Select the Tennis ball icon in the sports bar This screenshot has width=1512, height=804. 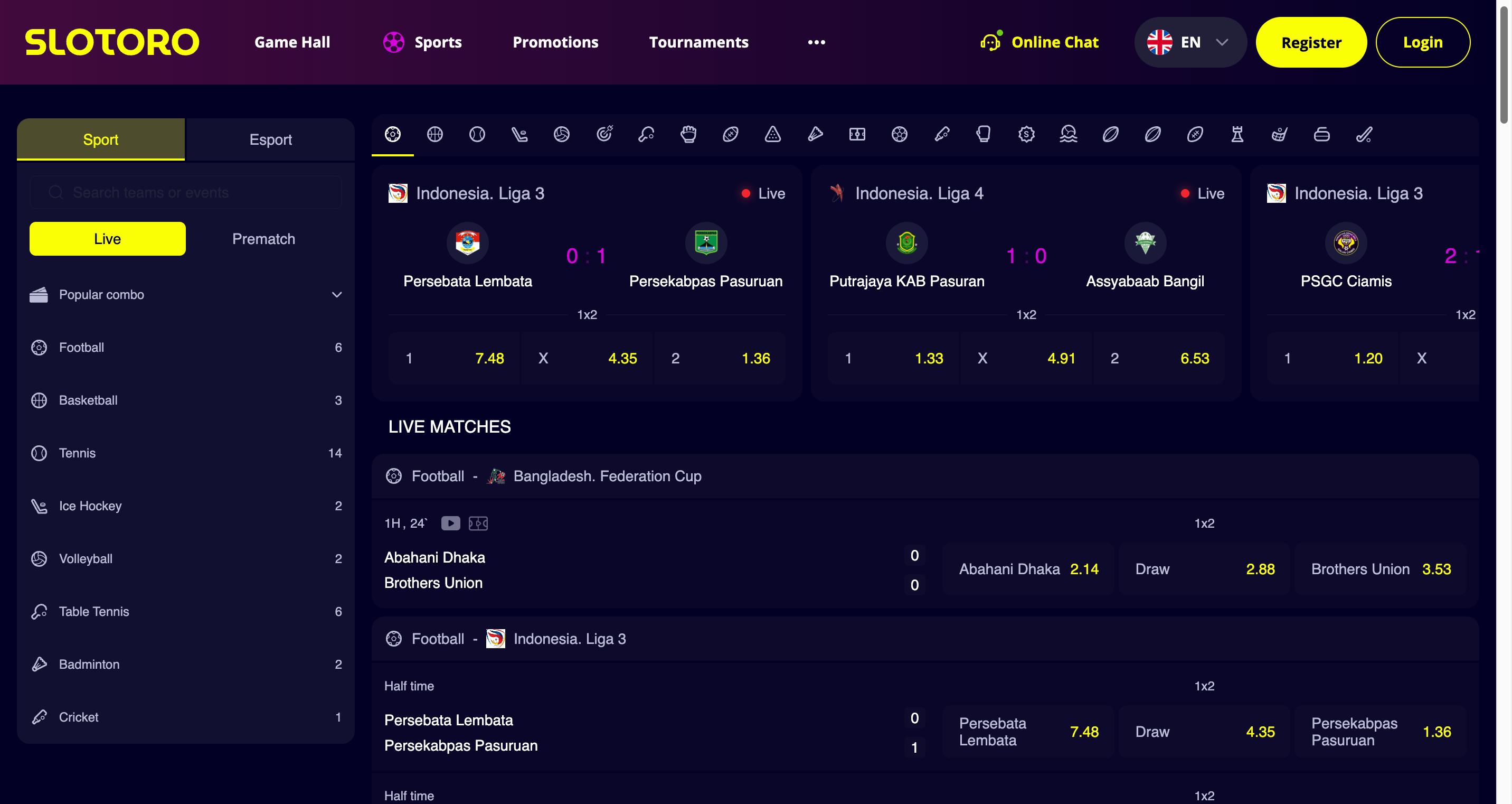coord(477,135)
